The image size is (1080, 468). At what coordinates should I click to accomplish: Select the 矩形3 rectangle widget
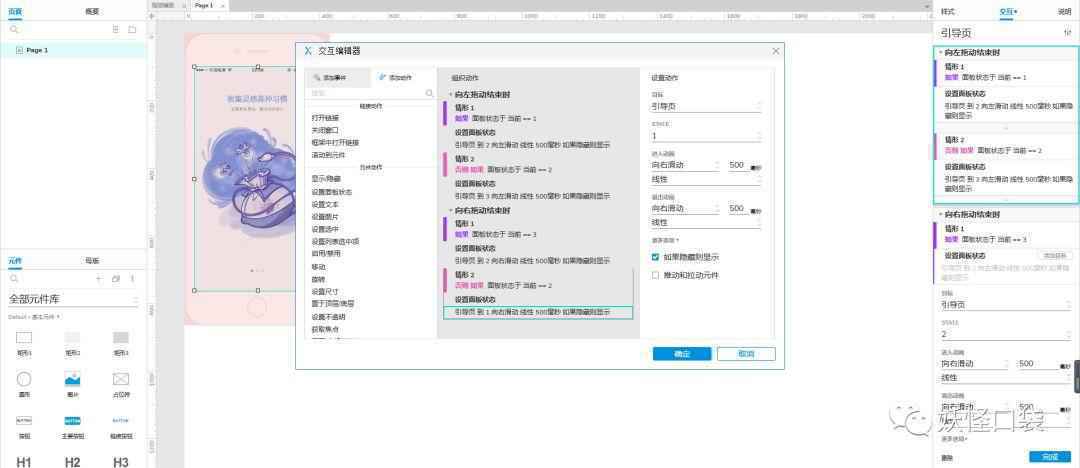[x=121, y=342]
